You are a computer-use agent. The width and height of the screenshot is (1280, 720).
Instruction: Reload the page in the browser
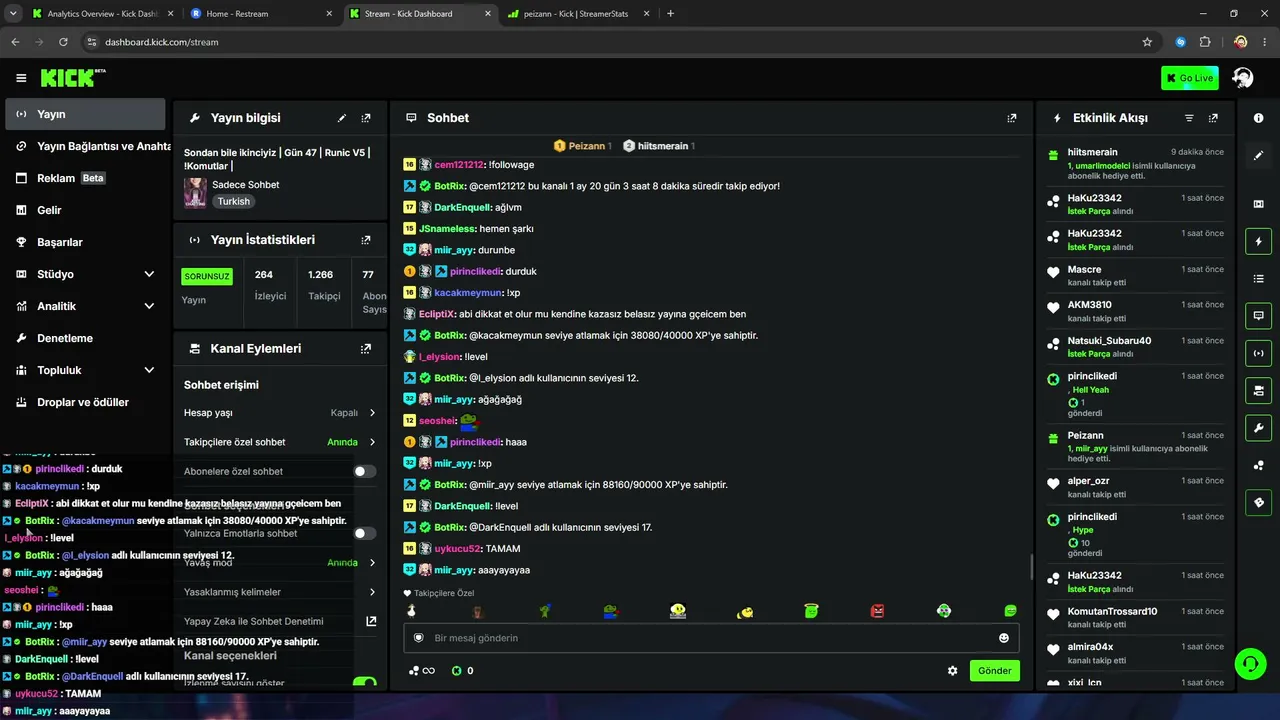(x=63, y=42)
